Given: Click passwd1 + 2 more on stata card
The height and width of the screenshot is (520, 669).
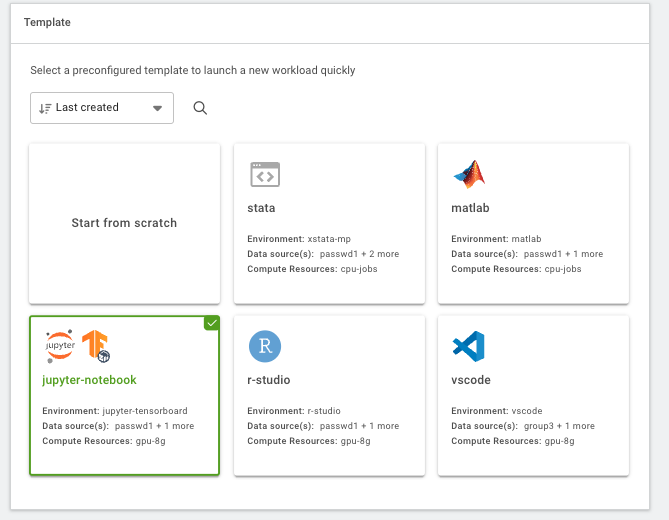Looking at the screenshot, I should click(x=359, y=254).
